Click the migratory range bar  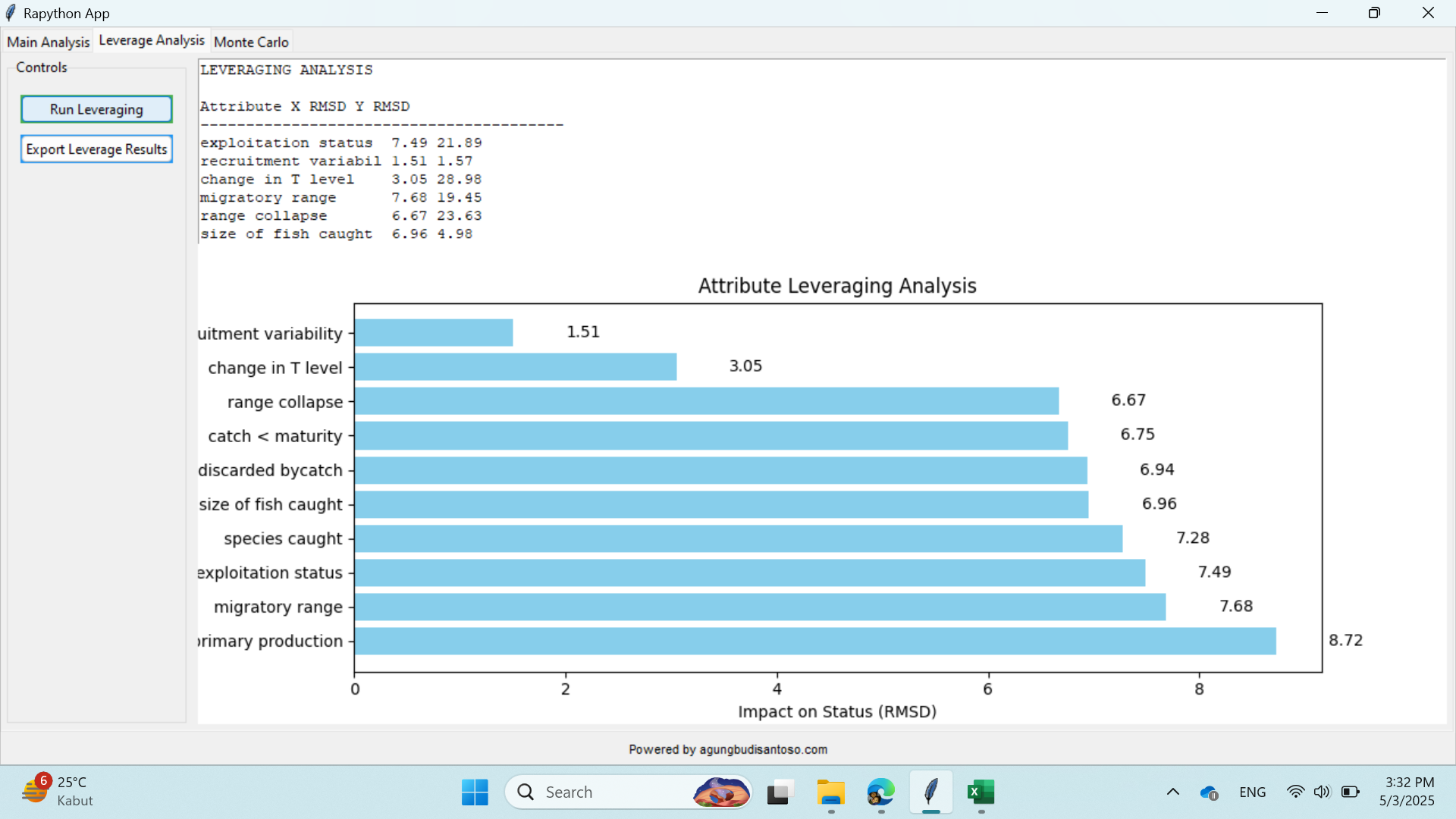pyautogui.click(x=760, y=607)
